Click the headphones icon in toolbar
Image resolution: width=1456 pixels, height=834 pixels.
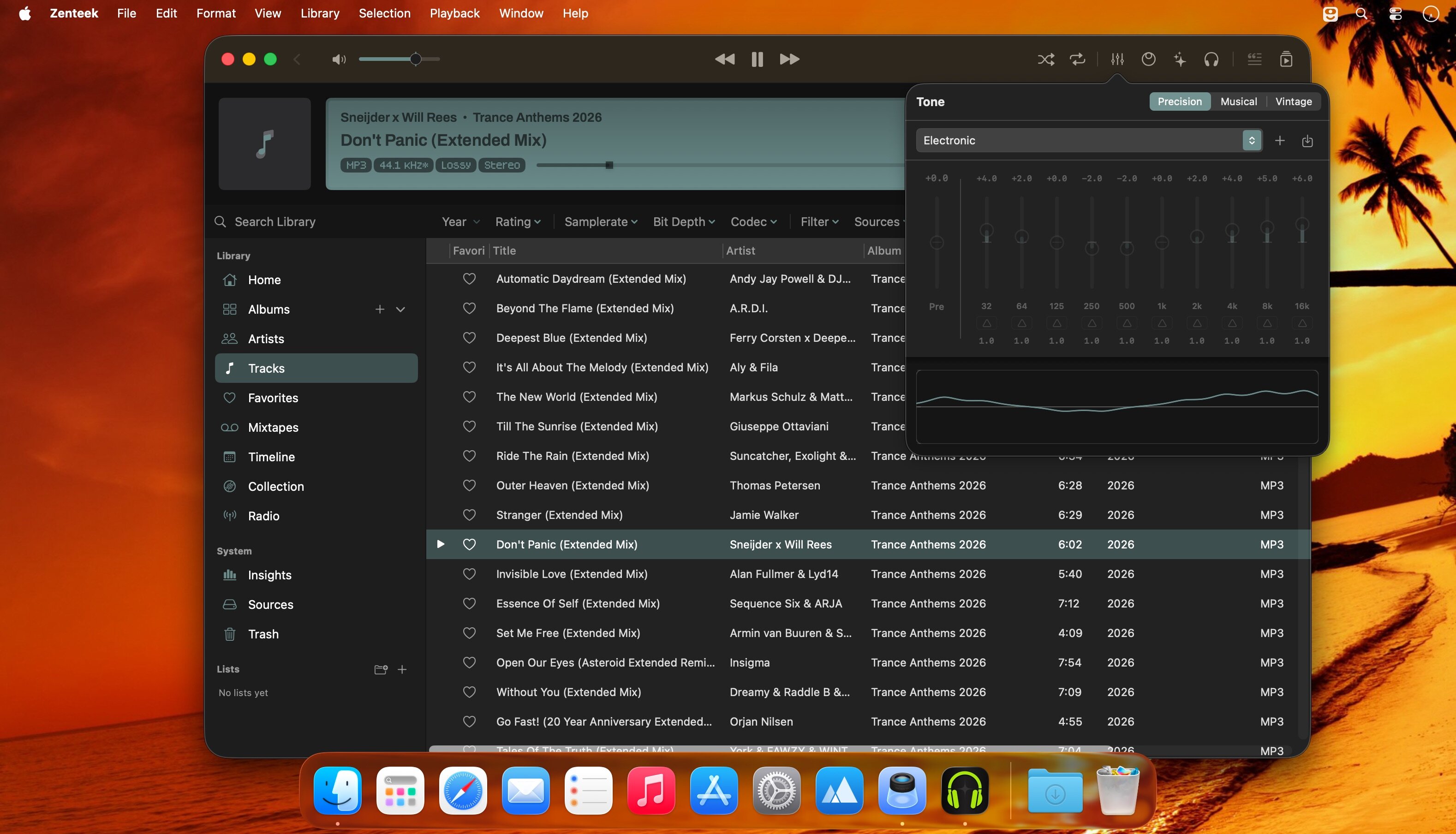click(x=1211, y=59)
